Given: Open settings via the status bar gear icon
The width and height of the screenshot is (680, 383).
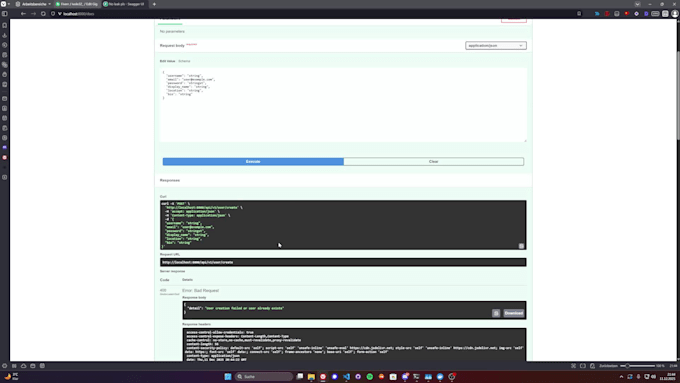Looking at the screenshot, I should (5, 366).
